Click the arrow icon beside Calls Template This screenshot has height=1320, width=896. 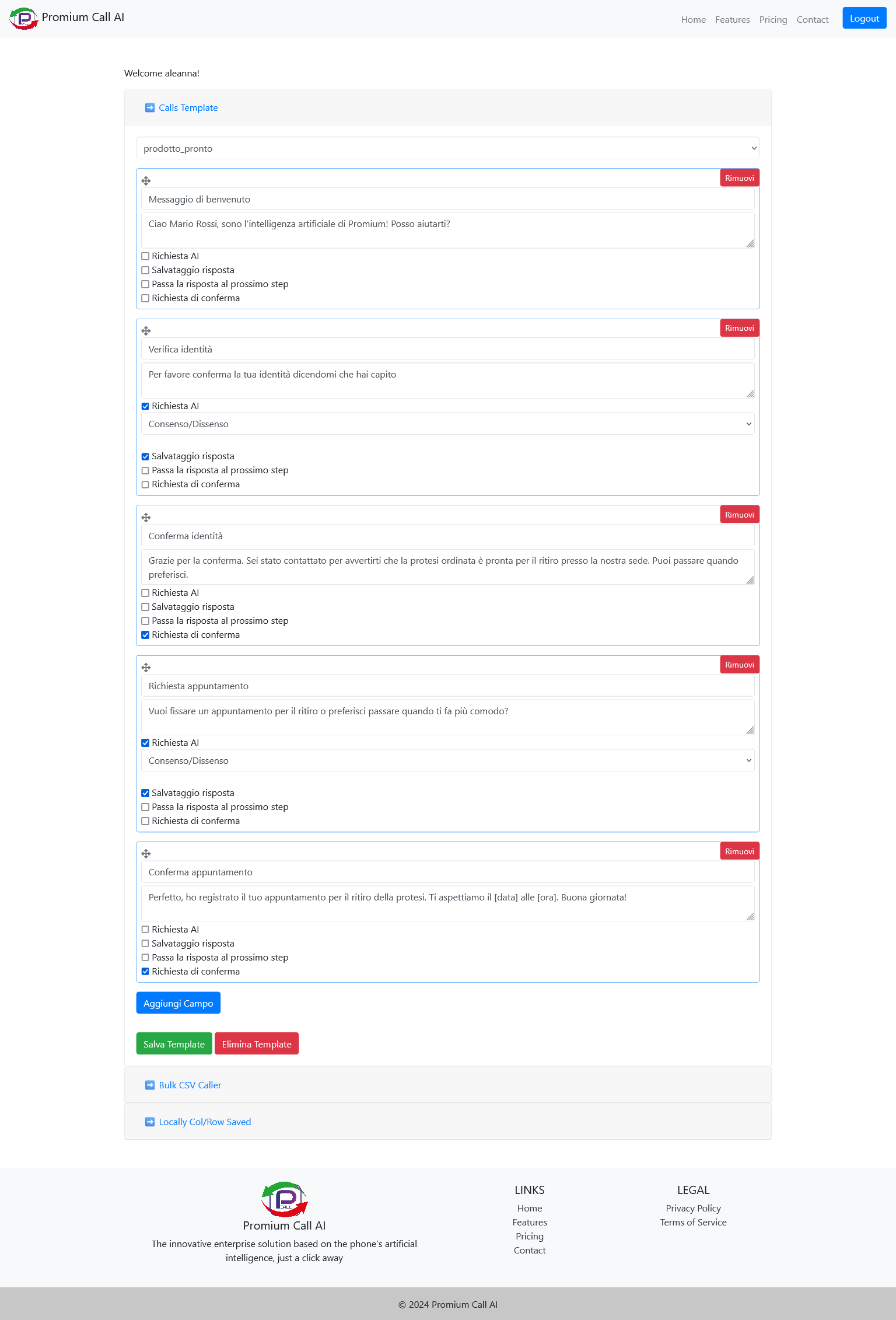(150, 107)
